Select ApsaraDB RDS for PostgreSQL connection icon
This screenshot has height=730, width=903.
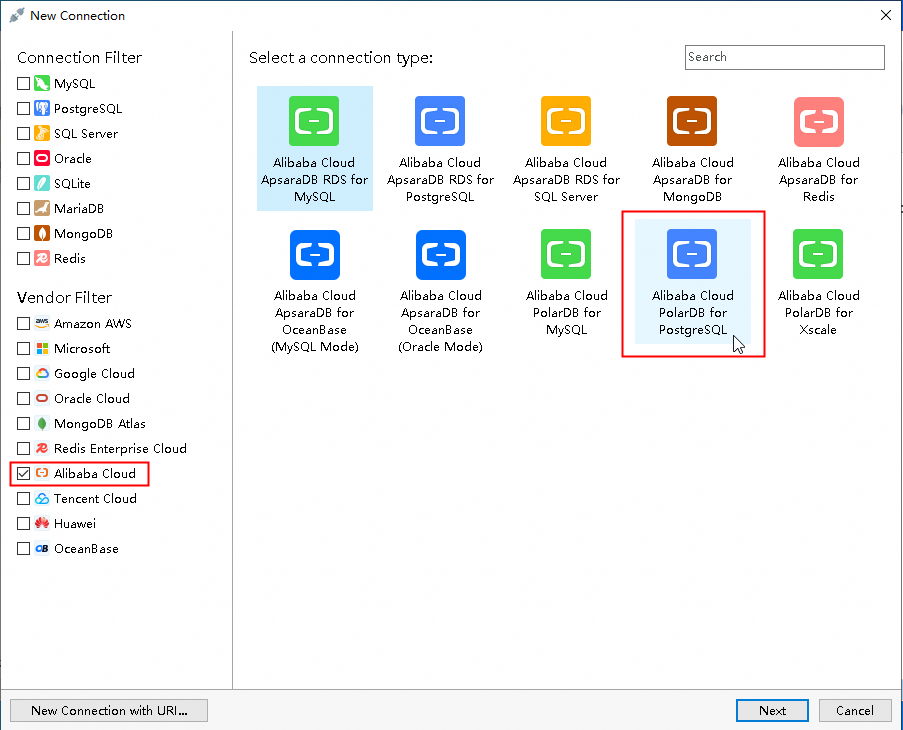(440, 121)
